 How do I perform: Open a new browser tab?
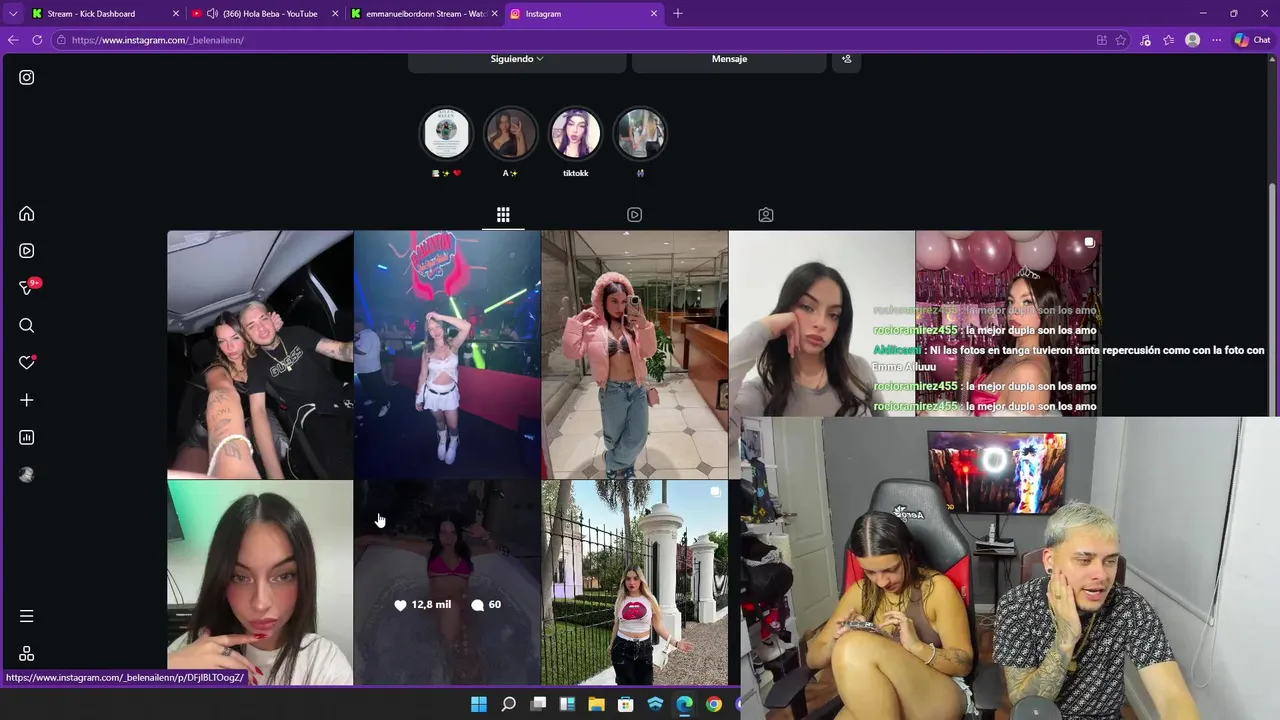click(678, 14)
